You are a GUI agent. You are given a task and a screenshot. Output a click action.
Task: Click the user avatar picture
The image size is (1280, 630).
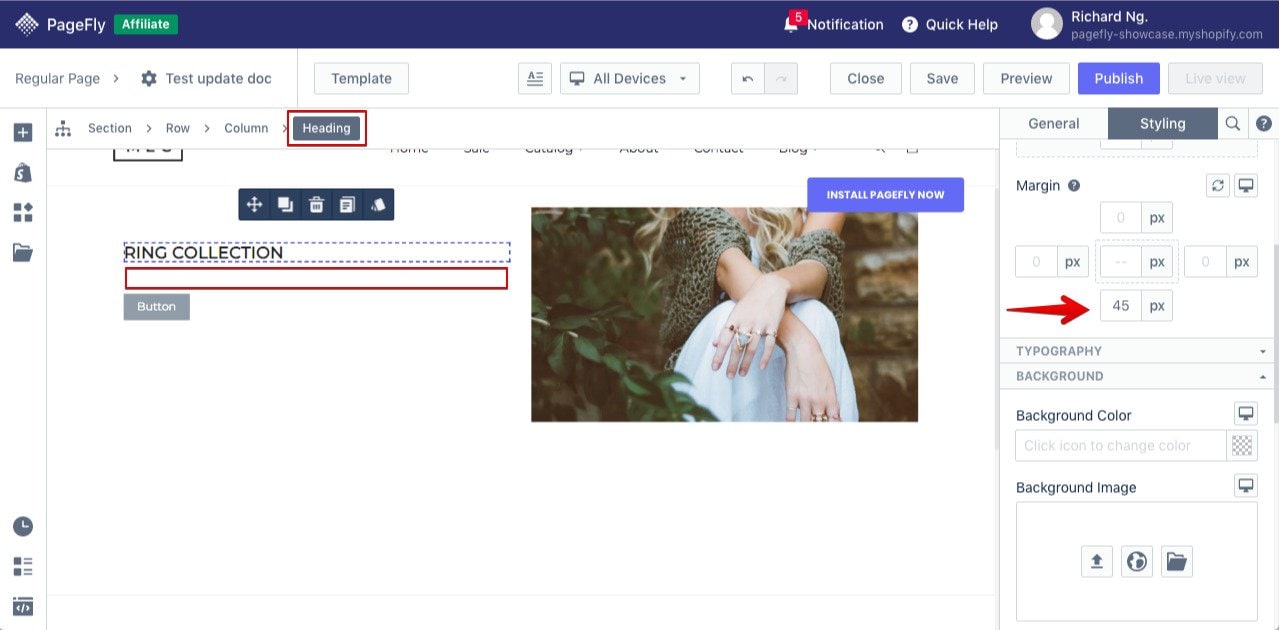[1047, 24]
